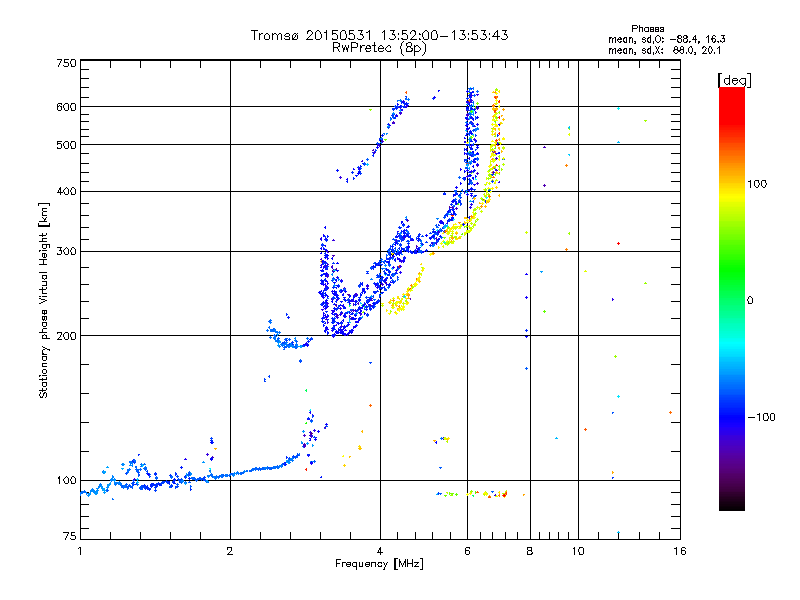
Task: Click the x-axis '6' tick label
Action: click(467, 551)
